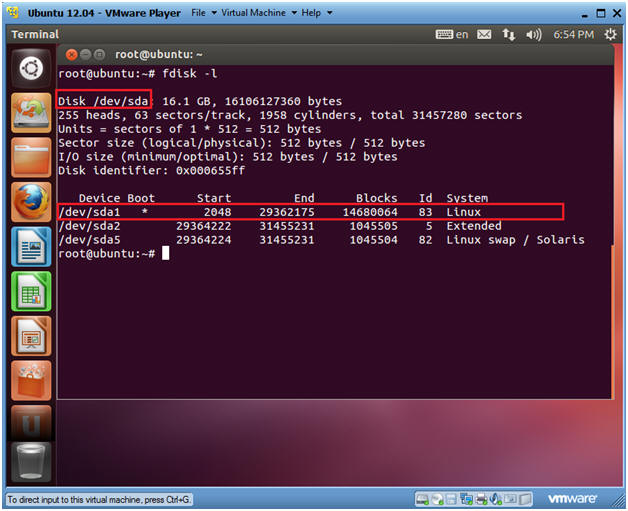Click the '16106127360 bytes' value
628x511 pixels.
pos(283,101)
